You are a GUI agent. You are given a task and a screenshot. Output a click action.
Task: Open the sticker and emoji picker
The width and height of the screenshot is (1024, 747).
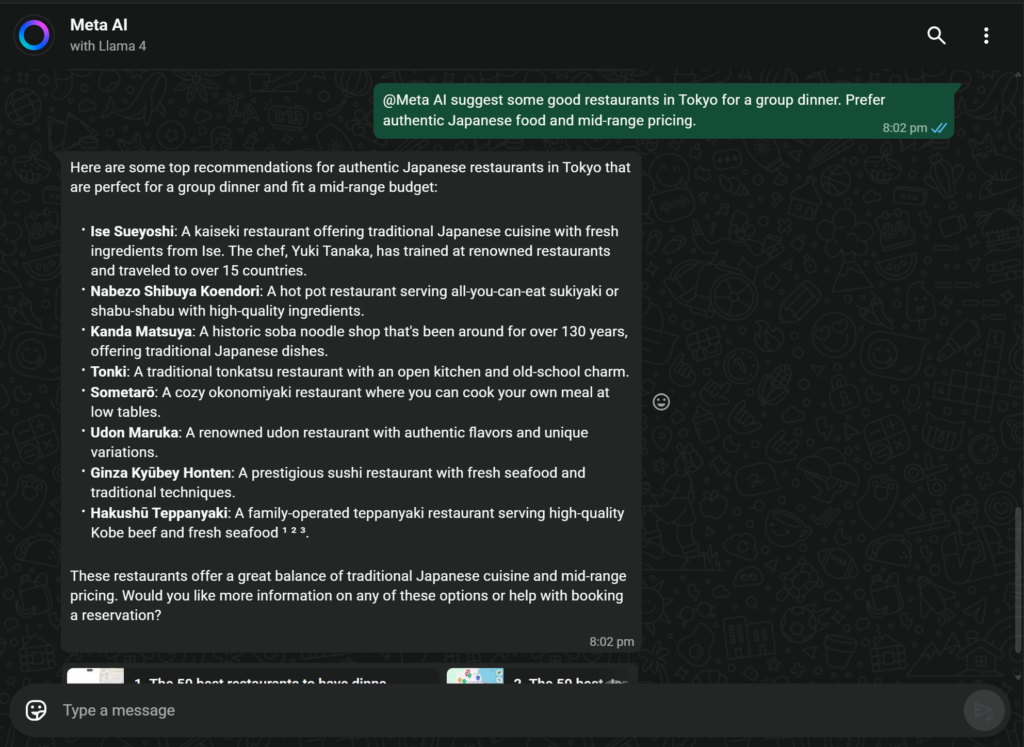click(36, 710)
